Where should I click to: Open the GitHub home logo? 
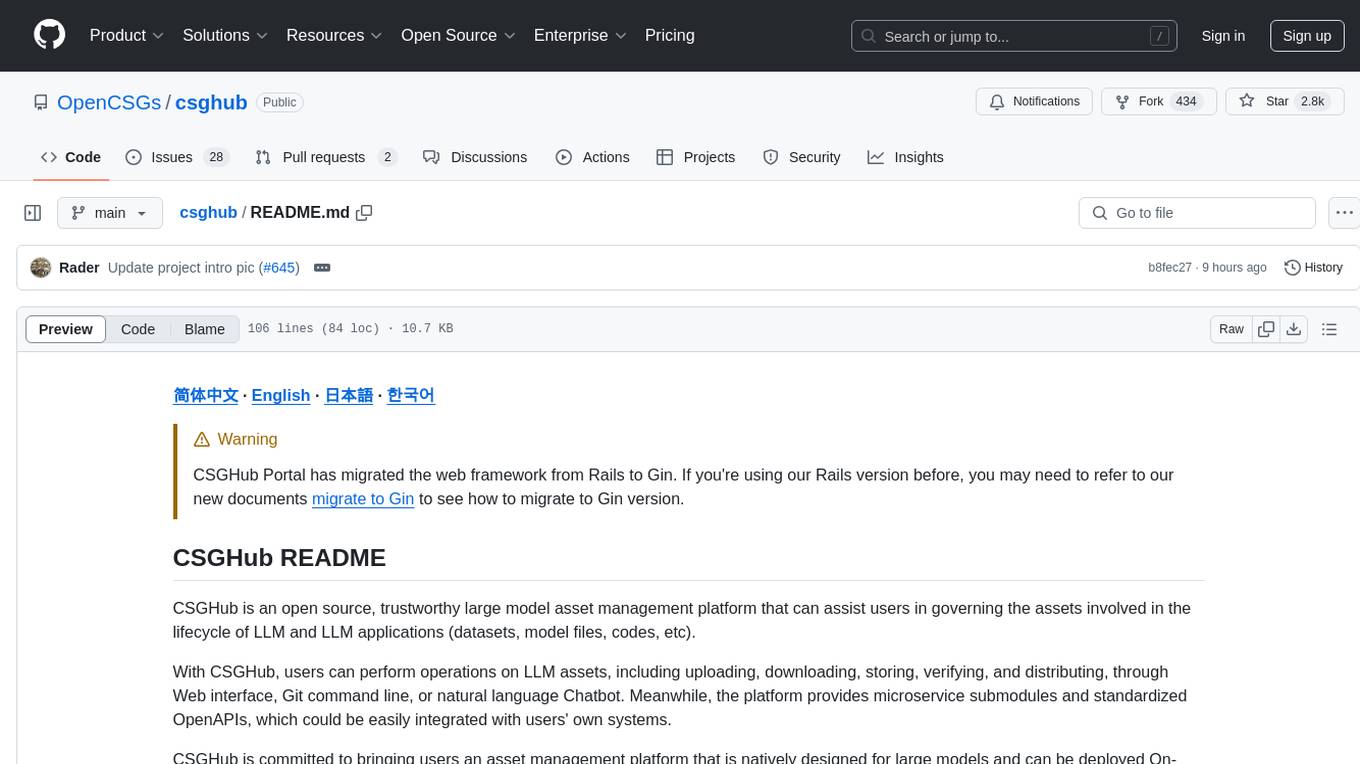[x=49, y=35]
